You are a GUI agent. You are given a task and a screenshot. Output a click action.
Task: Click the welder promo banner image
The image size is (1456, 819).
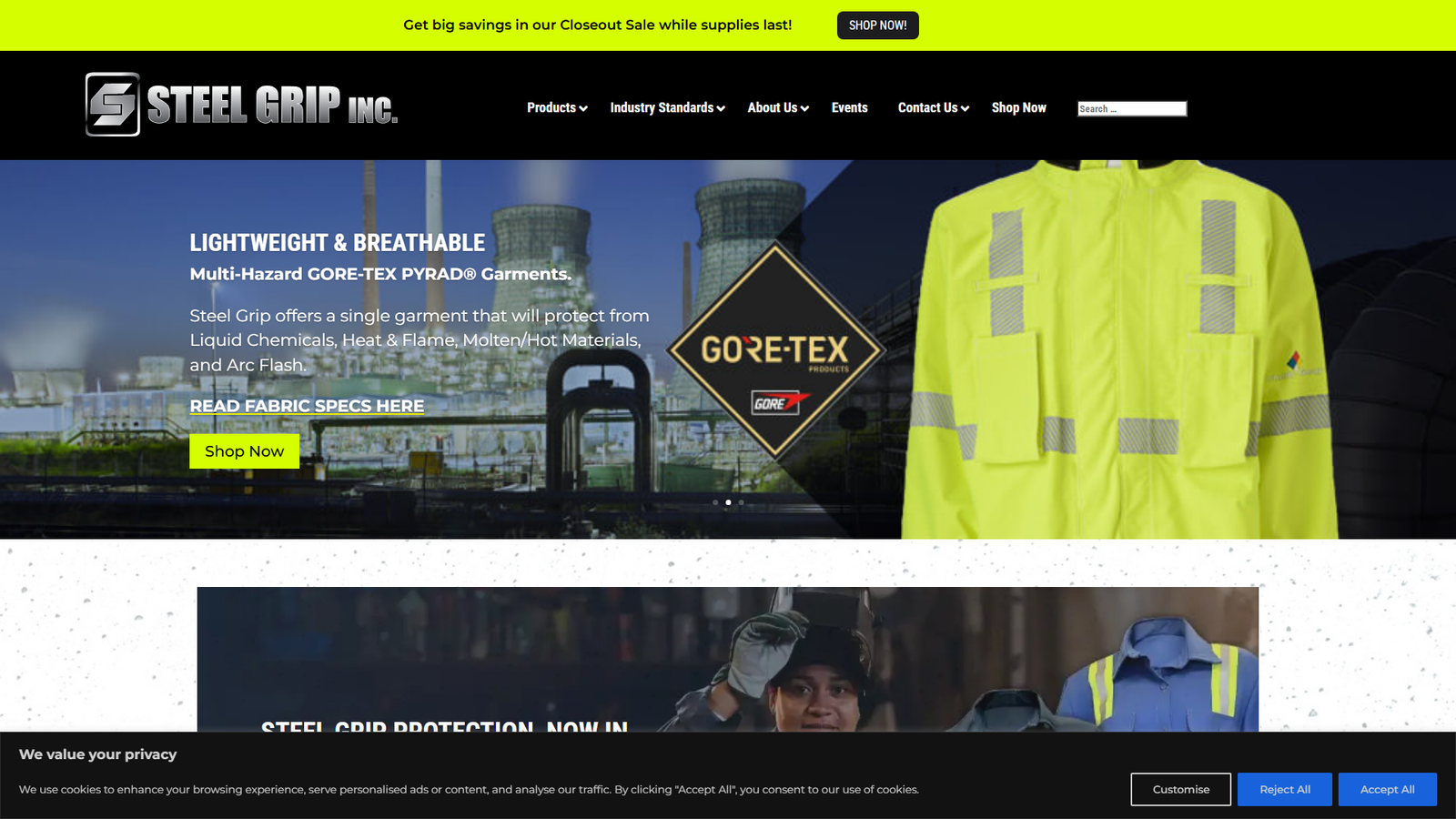[727, 659]
